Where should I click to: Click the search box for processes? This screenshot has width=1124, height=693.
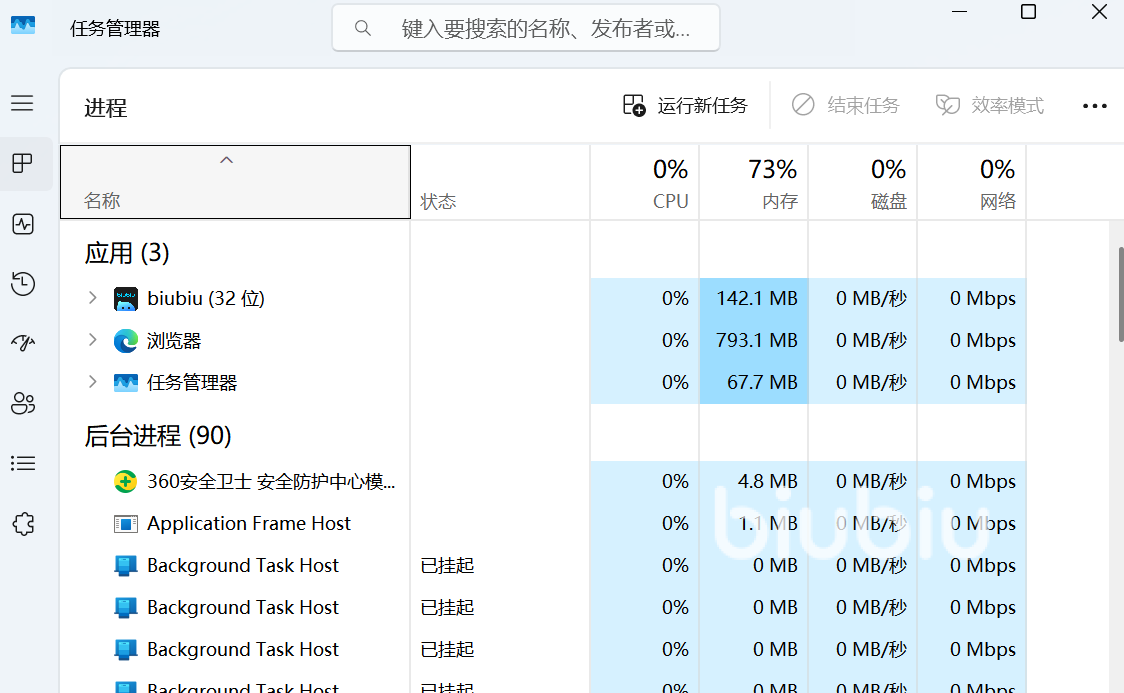tap(526, 28)
